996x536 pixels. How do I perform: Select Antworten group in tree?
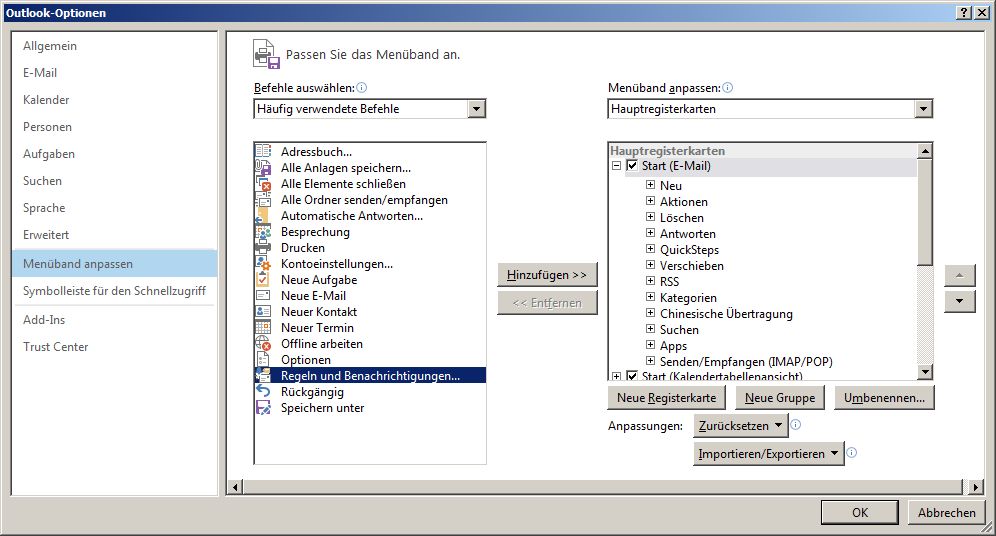click(x=687, y=234)
